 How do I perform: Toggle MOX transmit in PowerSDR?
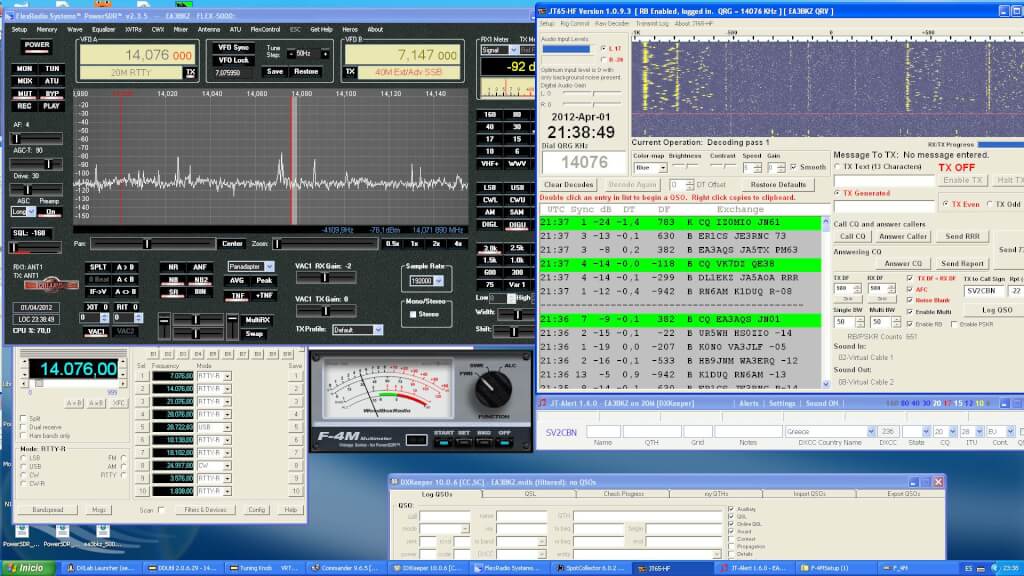[x=25, y=81]
